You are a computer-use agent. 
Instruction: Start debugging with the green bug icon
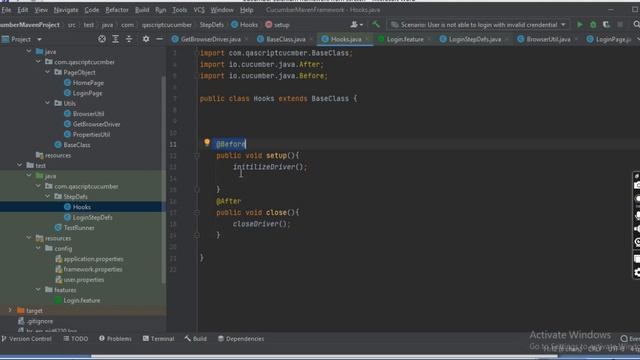[593, 24]
